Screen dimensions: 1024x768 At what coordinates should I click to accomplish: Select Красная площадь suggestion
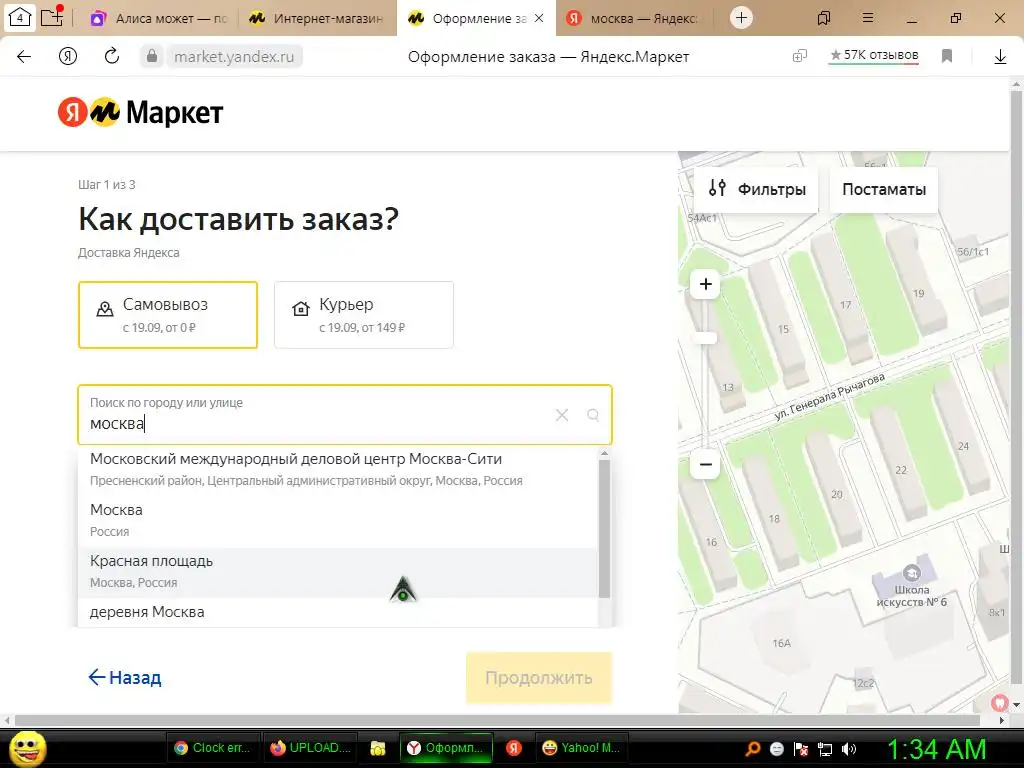tap(337, 571)
